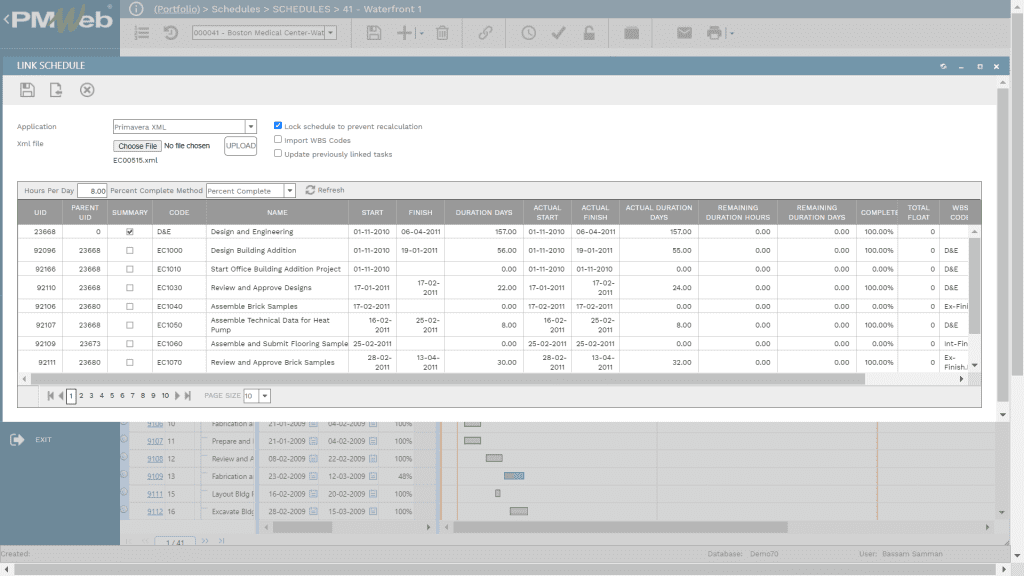Click the grid horizontal scrollbar
Image resolution: width=1024 pixels, height=576 pixels.
click(447, 379)
